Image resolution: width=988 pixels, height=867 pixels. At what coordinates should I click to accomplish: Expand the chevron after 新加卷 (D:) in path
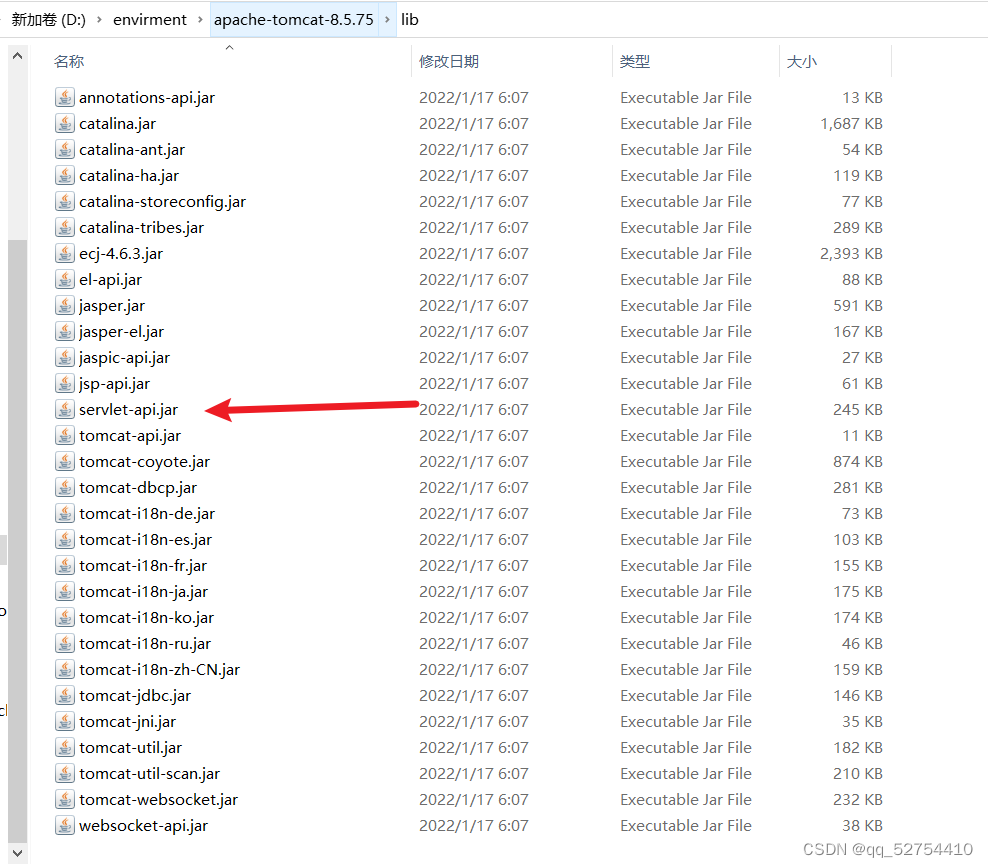[99, 20]
